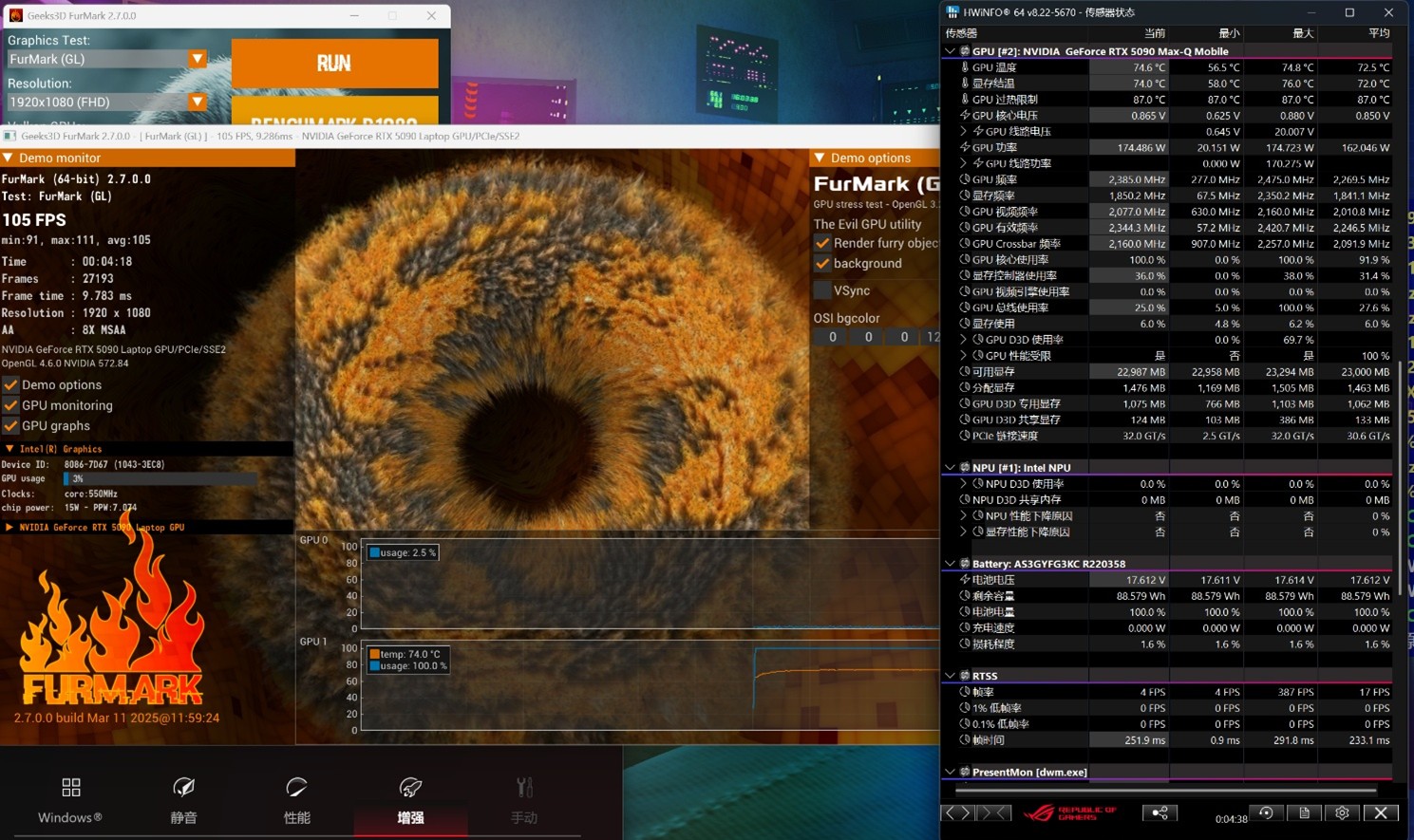This screenshot has width=1414, height=840.
Task: Click the HWiNFO vertical scrollbar
Action: [x=1402, y=479]
